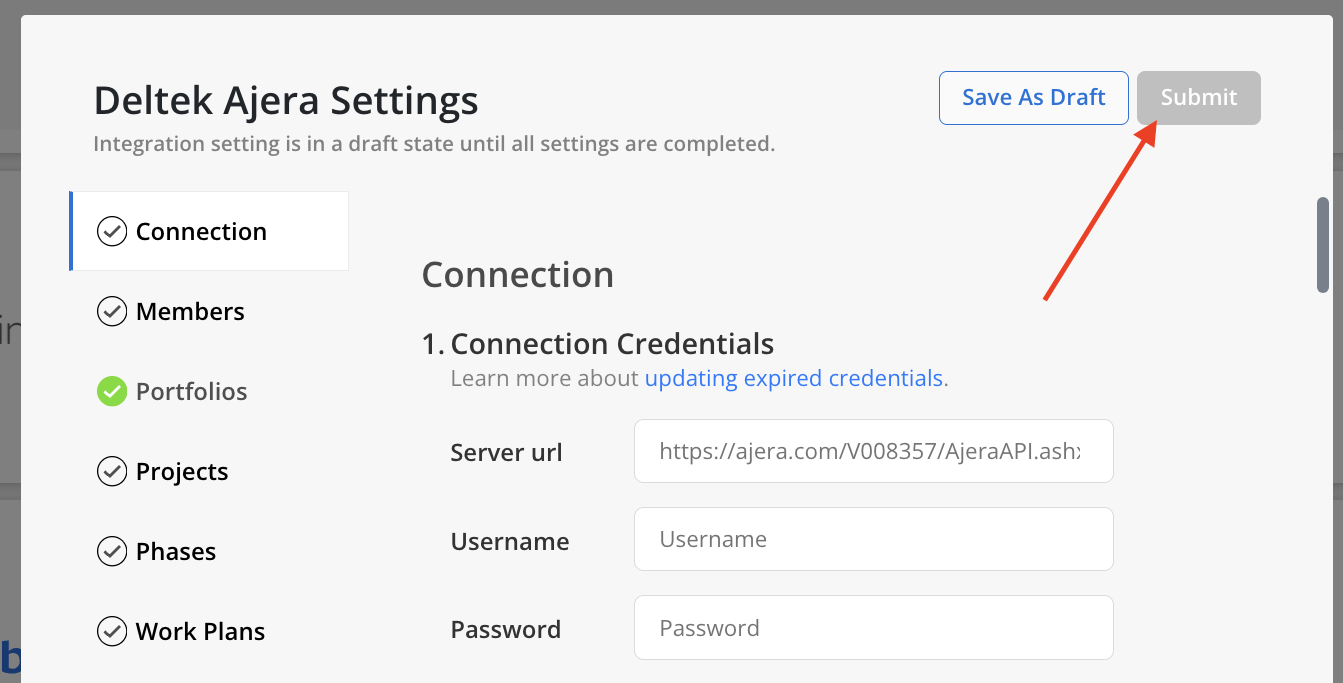Image resolution: width=1343 pixels, height=683 pixels.
Task: Focus the Server url input field
Action: pyautogui.click(x=873, y=451)
